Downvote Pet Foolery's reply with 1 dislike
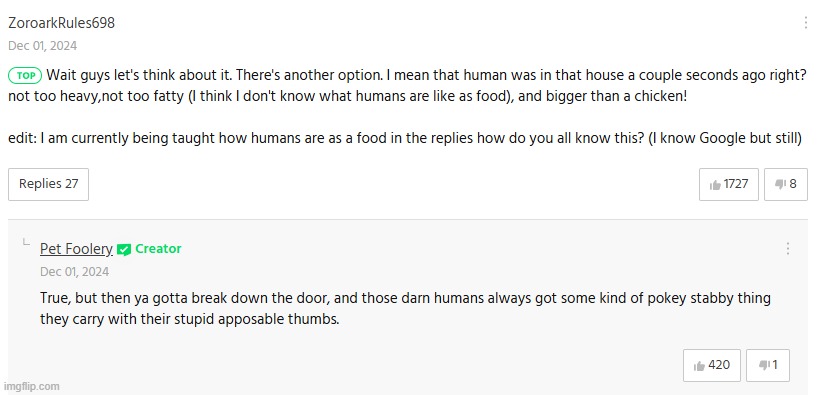 pyautogui.click(x=768, y=365)
